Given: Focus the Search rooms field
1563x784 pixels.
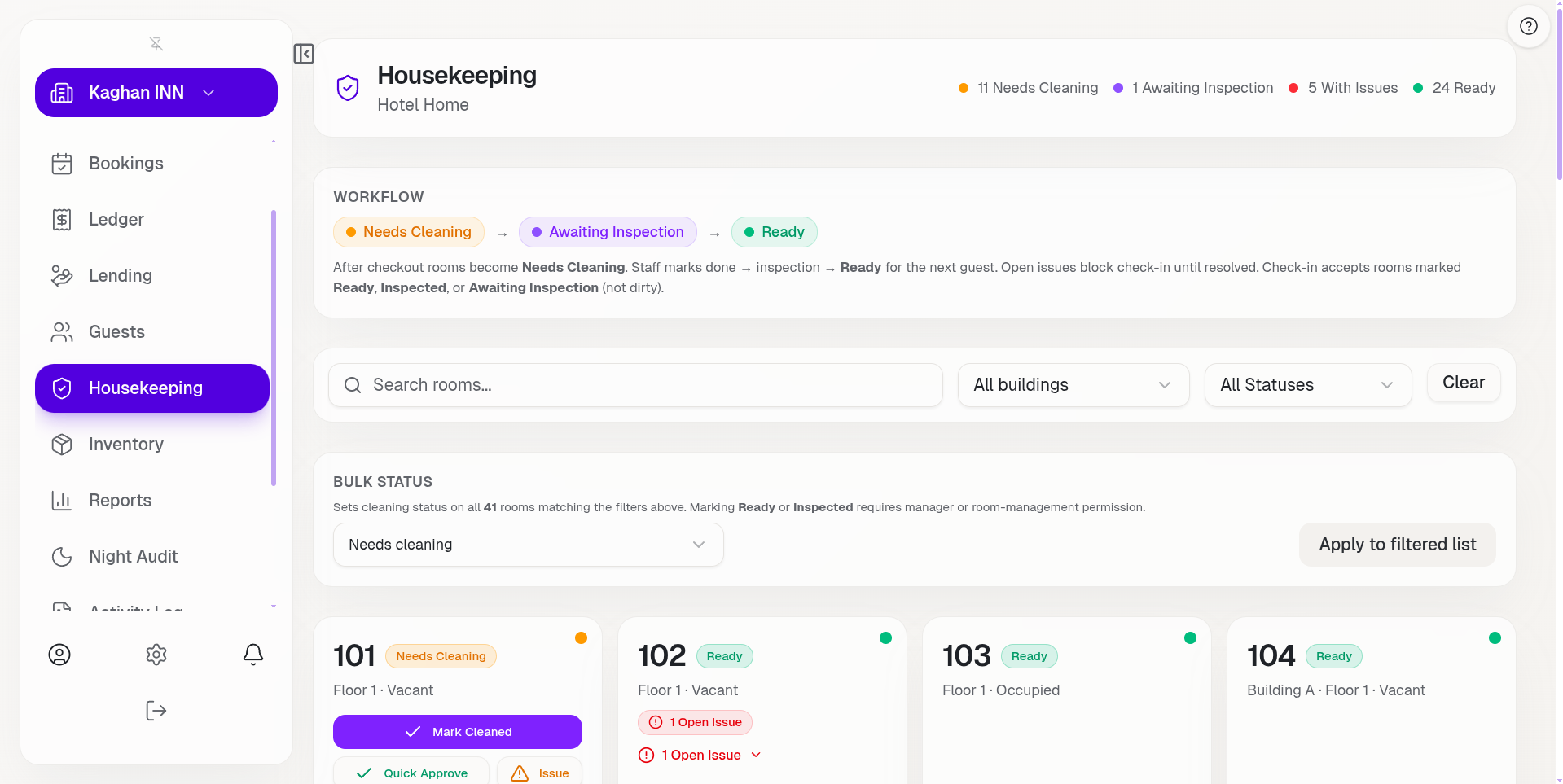Looking at the screenshot, I should 635,385.
